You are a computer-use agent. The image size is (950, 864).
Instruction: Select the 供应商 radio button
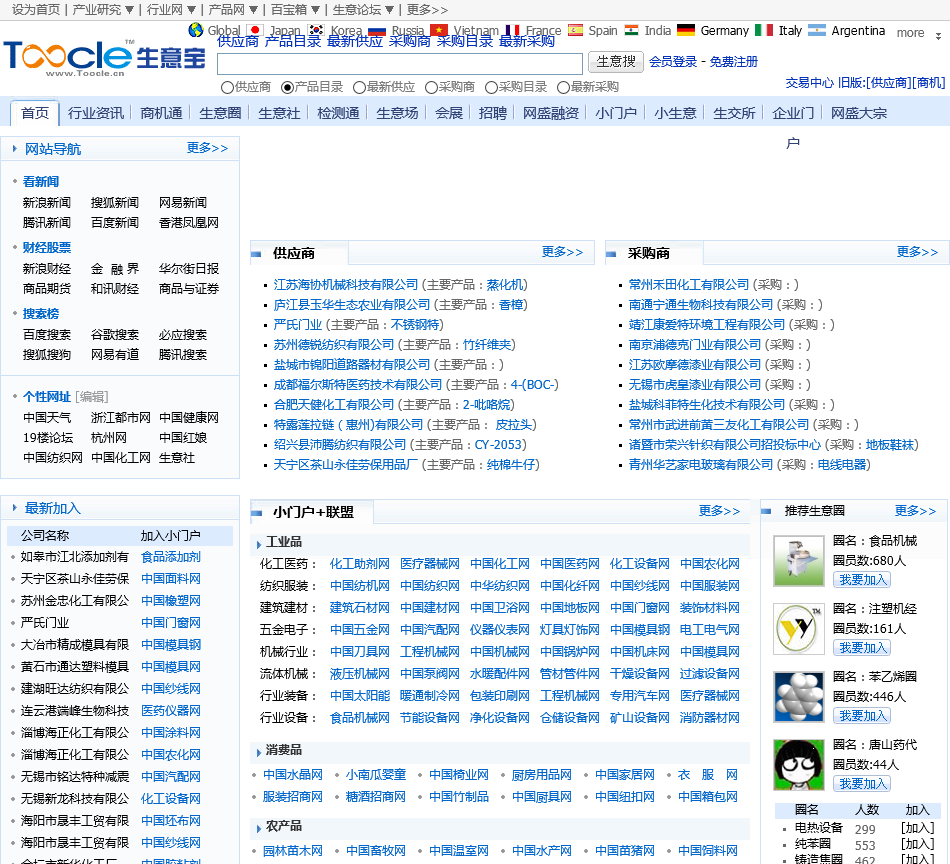[227, 87]
